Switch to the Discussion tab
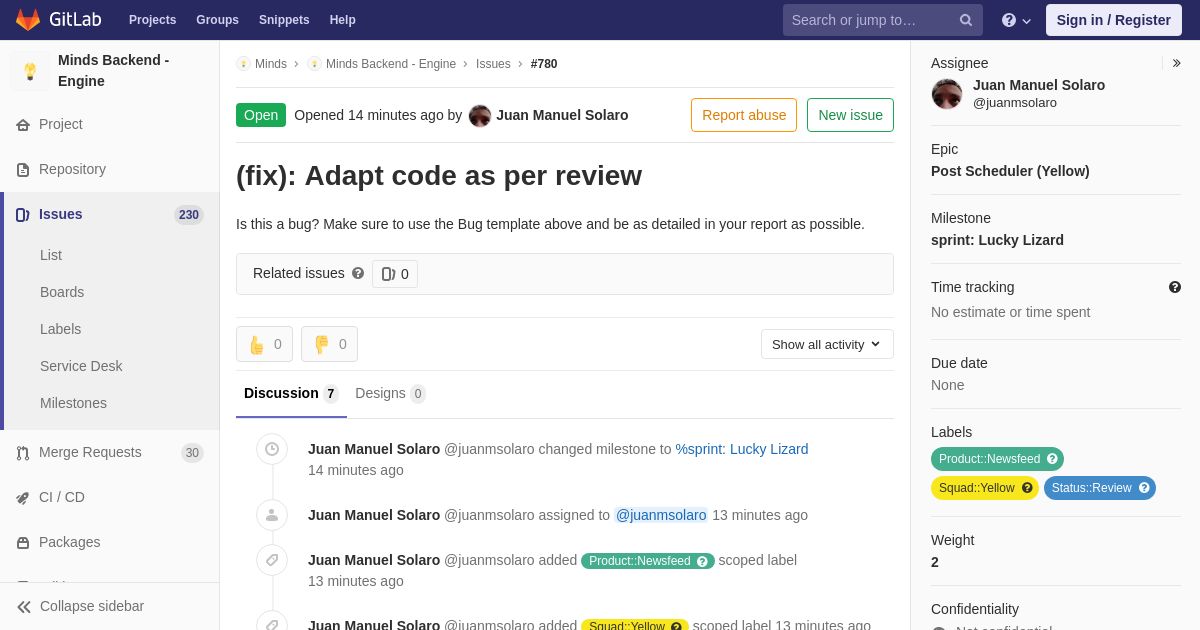Viewport: 1200px width, 630px height. [x=291, y=393]
